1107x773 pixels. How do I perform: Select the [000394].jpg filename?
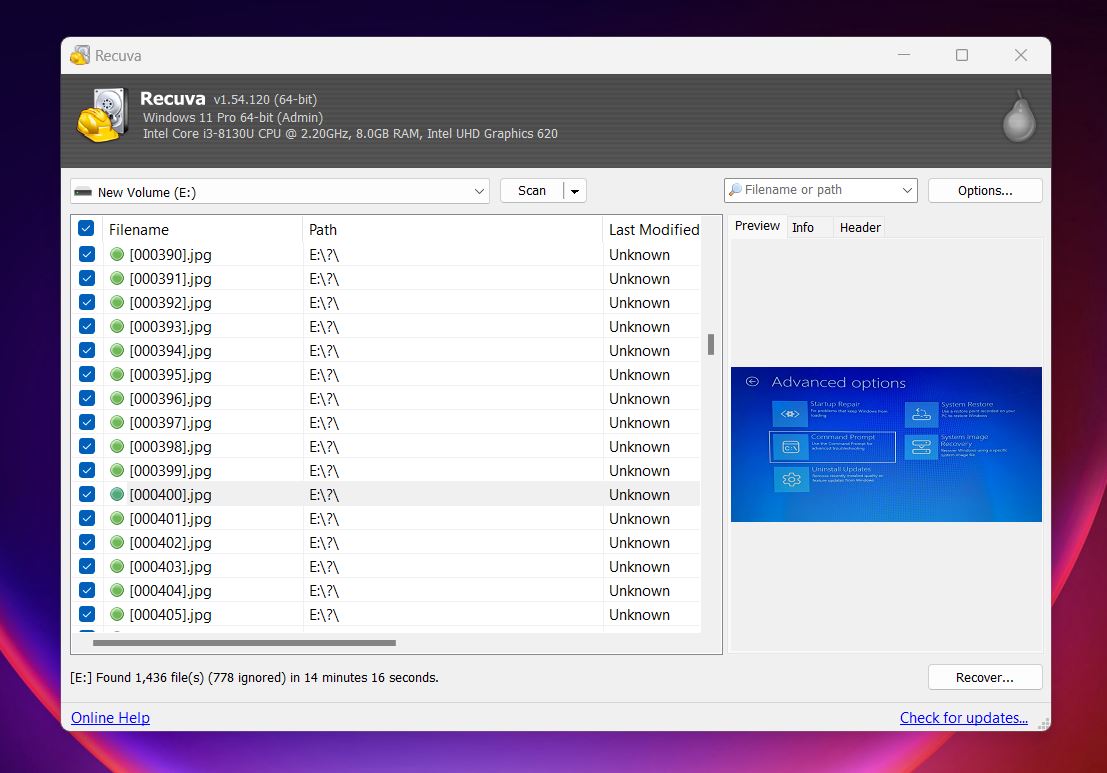tap(170, 351)
